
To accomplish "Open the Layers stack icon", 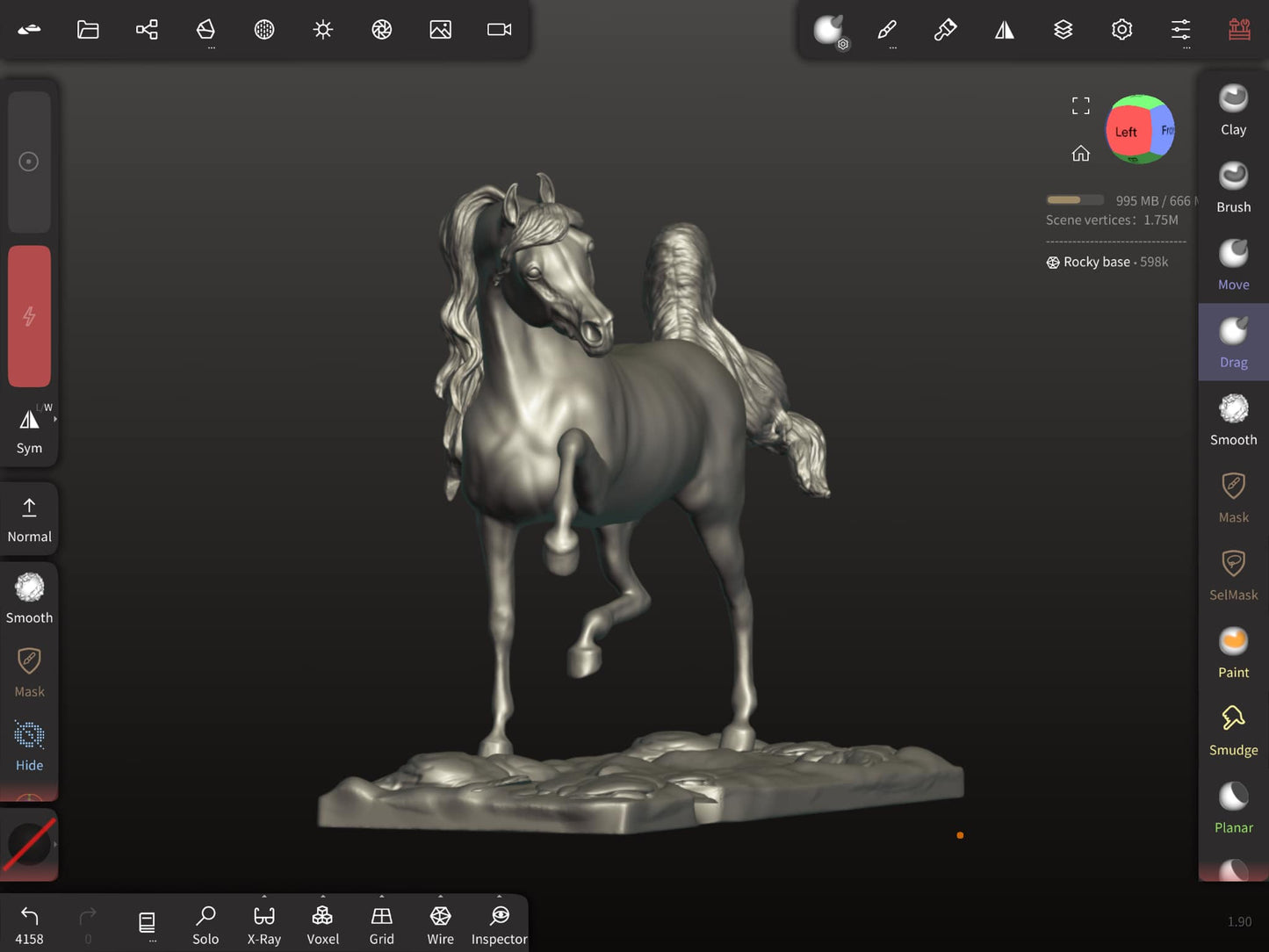I will [x=1063, y=30].
